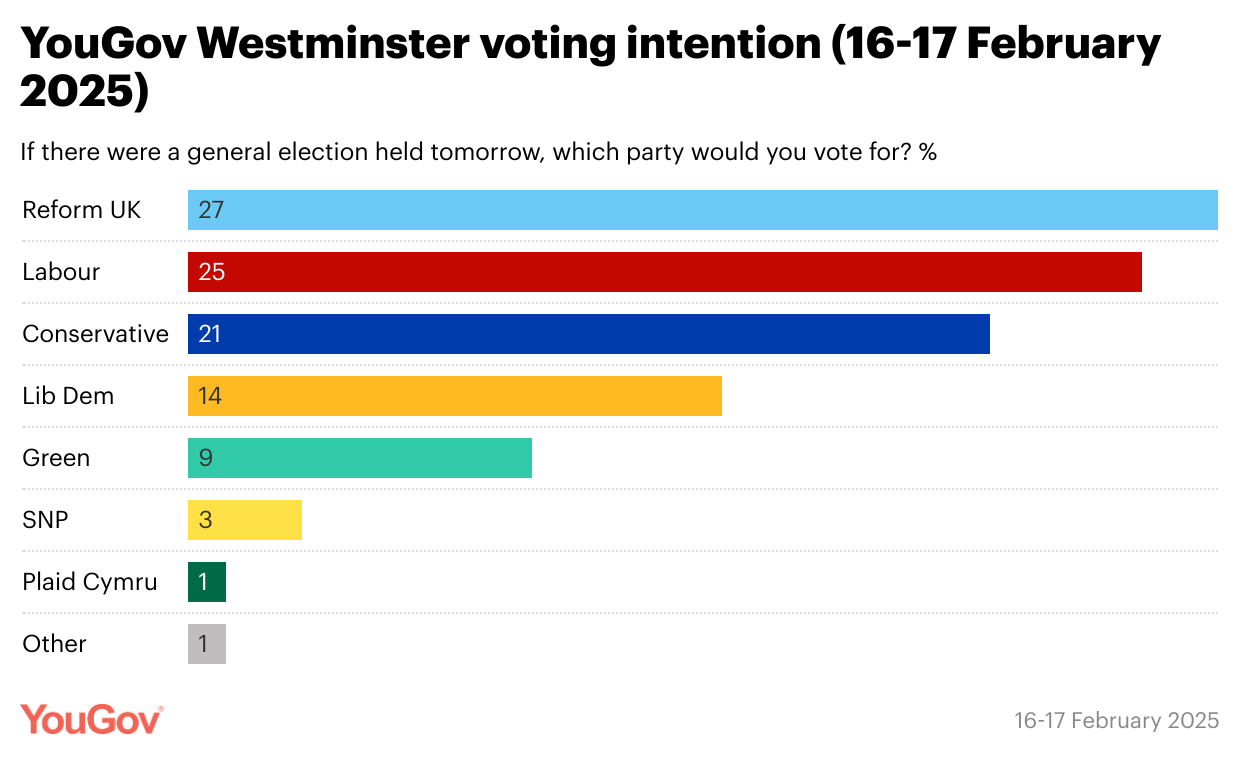Click the Reform UK label
1240x760 pixels.
82,210
